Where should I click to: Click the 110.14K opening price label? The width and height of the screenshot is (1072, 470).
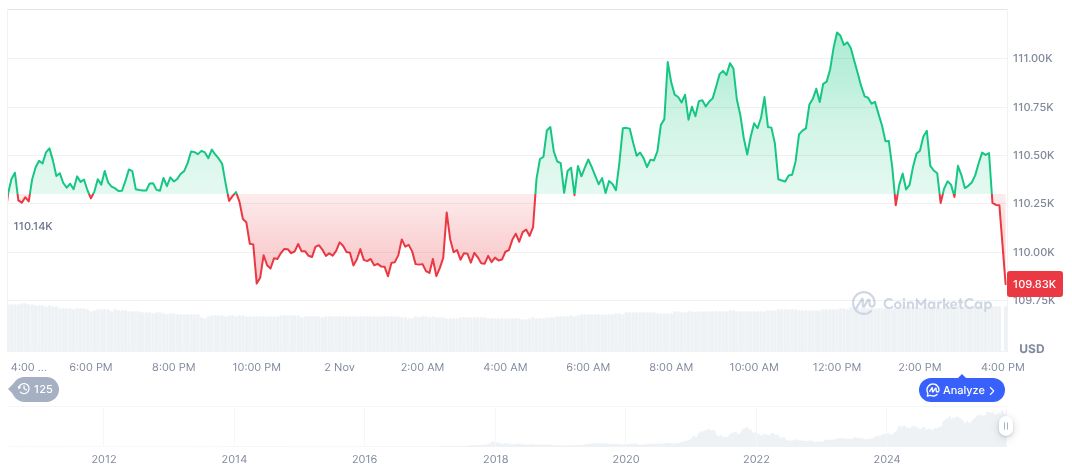pos(33,227)
